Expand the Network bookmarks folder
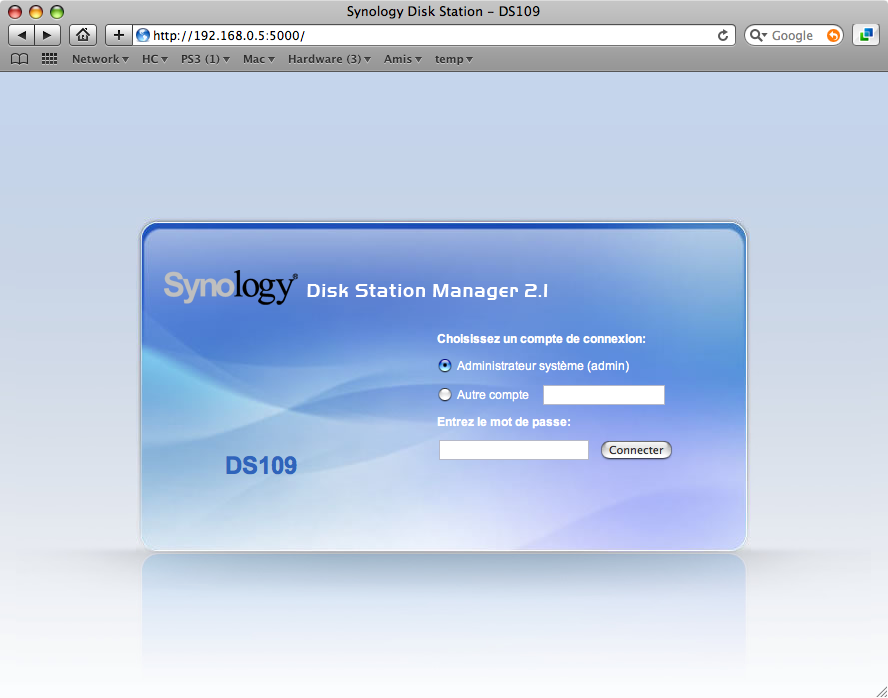This screenshot has height=698, width=888. (x=100, y=59)
